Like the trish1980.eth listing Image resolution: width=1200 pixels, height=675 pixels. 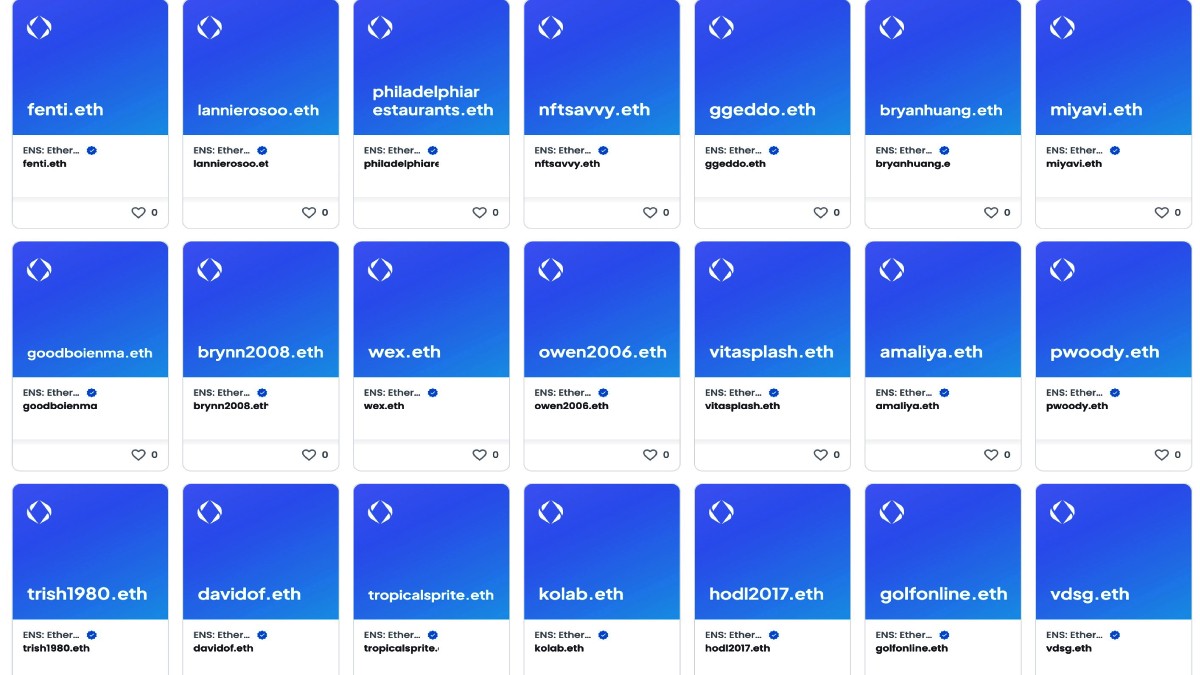click(x=141, y=670)
